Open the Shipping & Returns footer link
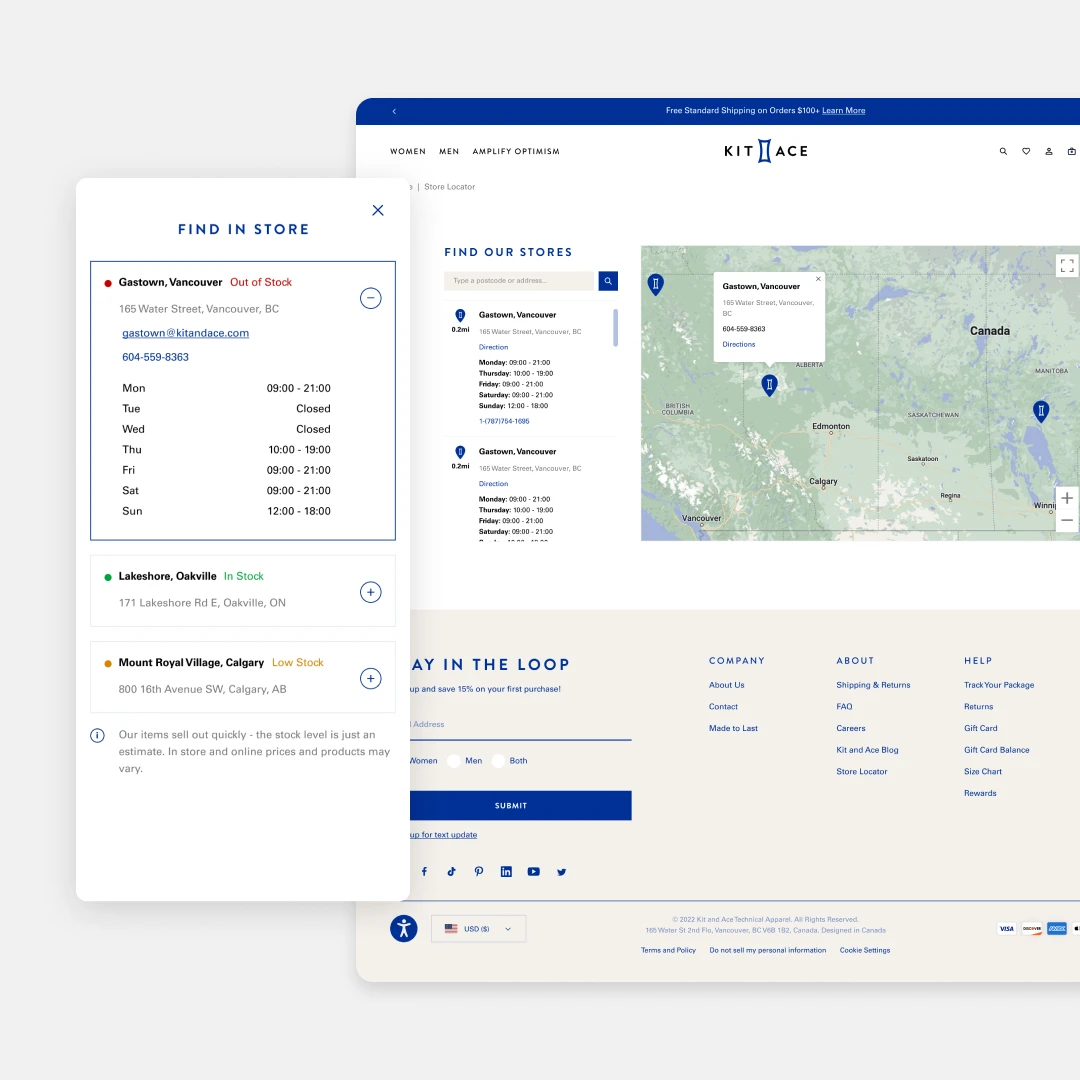Screen dimensions: 1080x1080 (873, 685)
